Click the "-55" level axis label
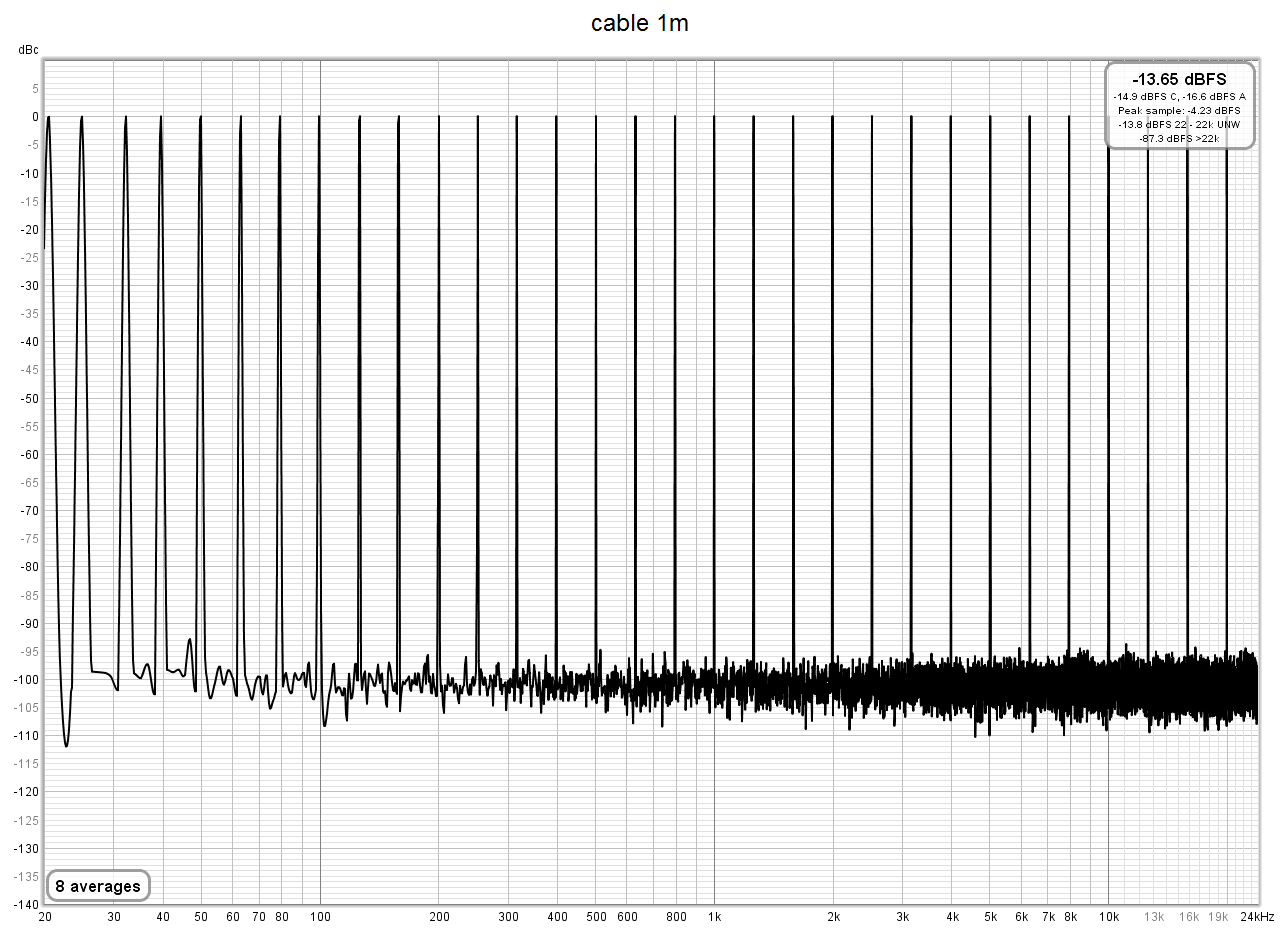Viewport: 1280px width, 928px height. tap(28, 426)
